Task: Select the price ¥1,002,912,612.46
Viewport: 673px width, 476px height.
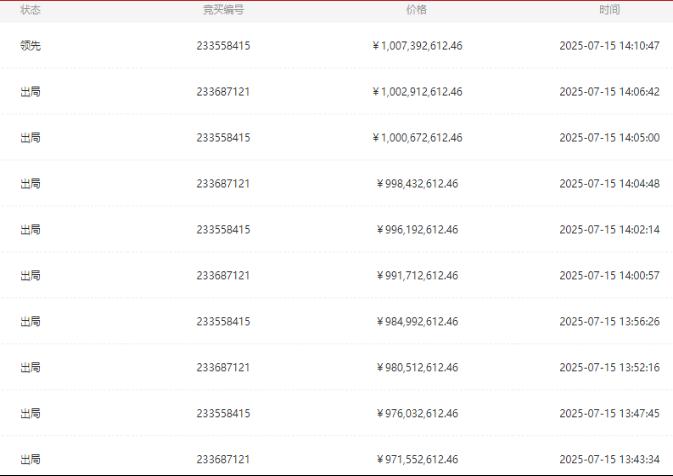Action: 417,91
